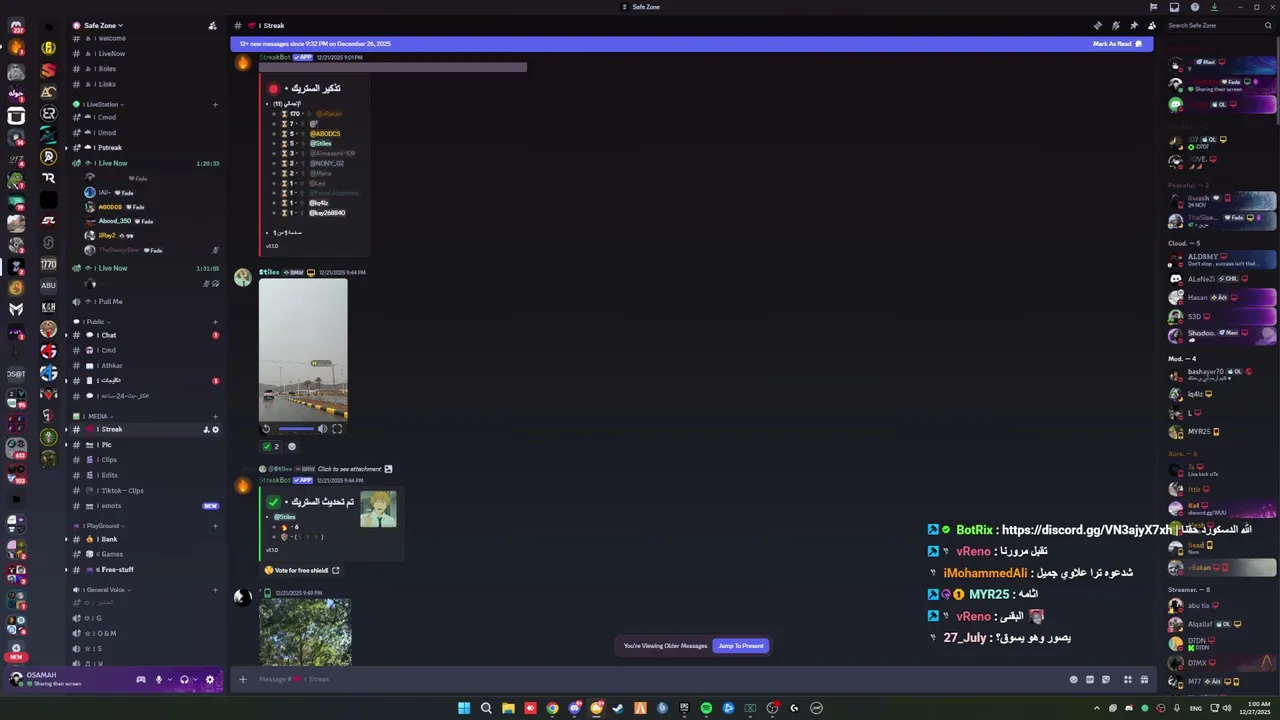Open the Chat channel

click(x=145, y=335)
